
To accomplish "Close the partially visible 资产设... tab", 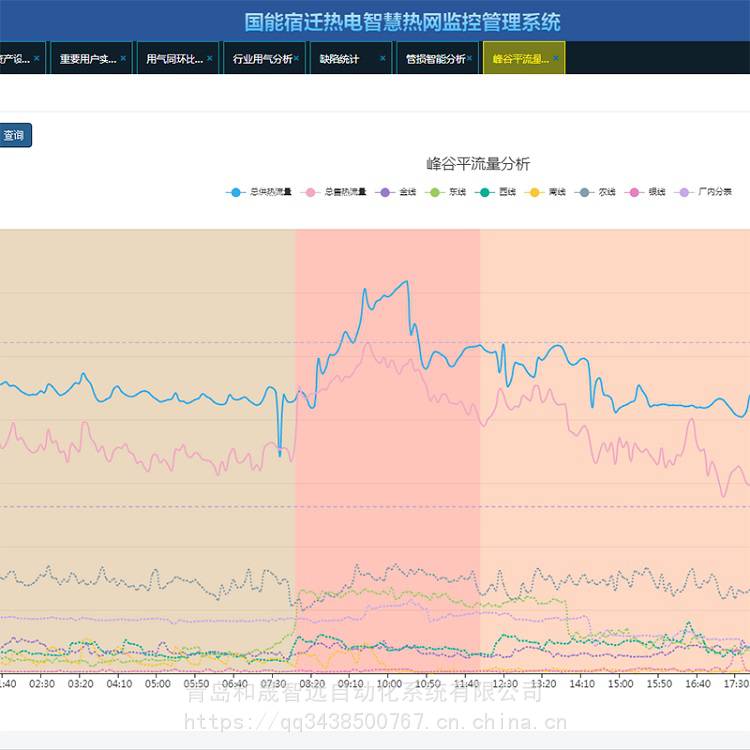I will (37, 58).
